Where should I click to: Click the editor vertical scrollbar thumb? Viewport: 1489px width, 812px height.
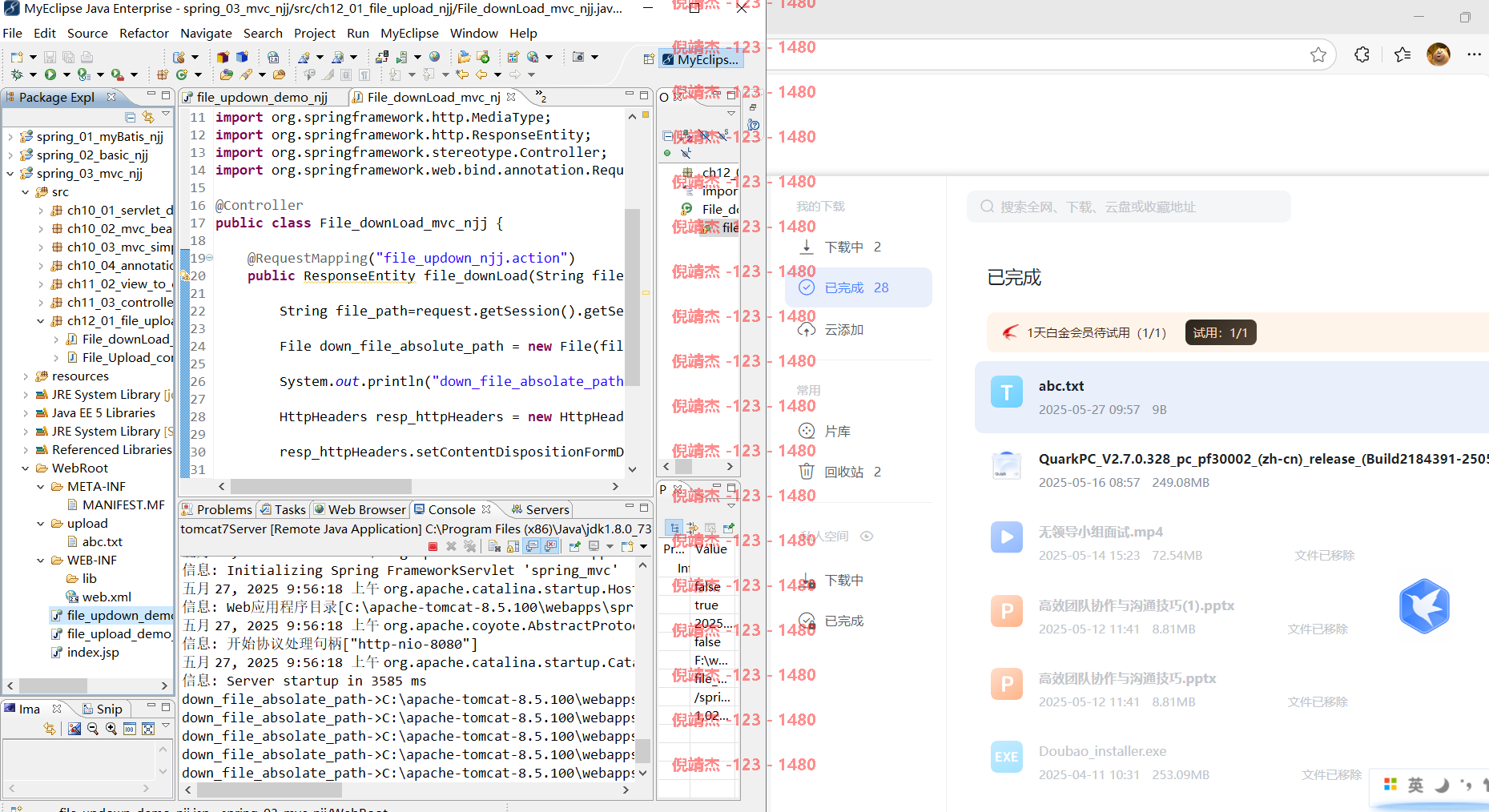(x=632, y=297)
